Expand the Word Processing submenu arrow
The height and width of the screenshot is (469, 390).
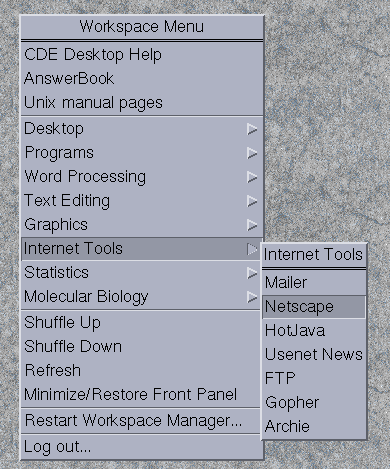[252, 177]
